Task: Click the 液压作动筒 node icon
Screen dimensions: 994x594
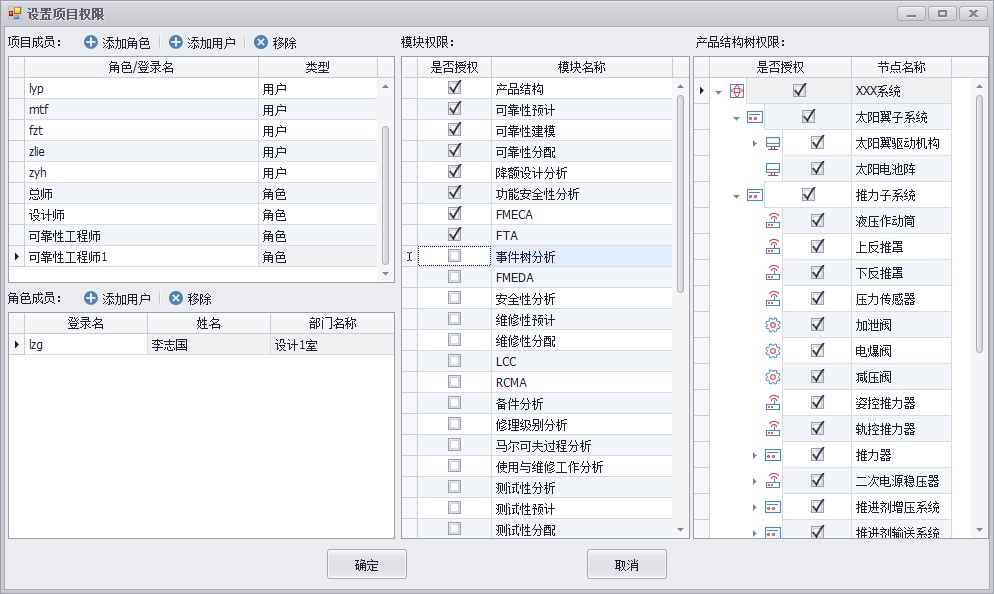Action: pyautogui.click(x=772, y=221)
